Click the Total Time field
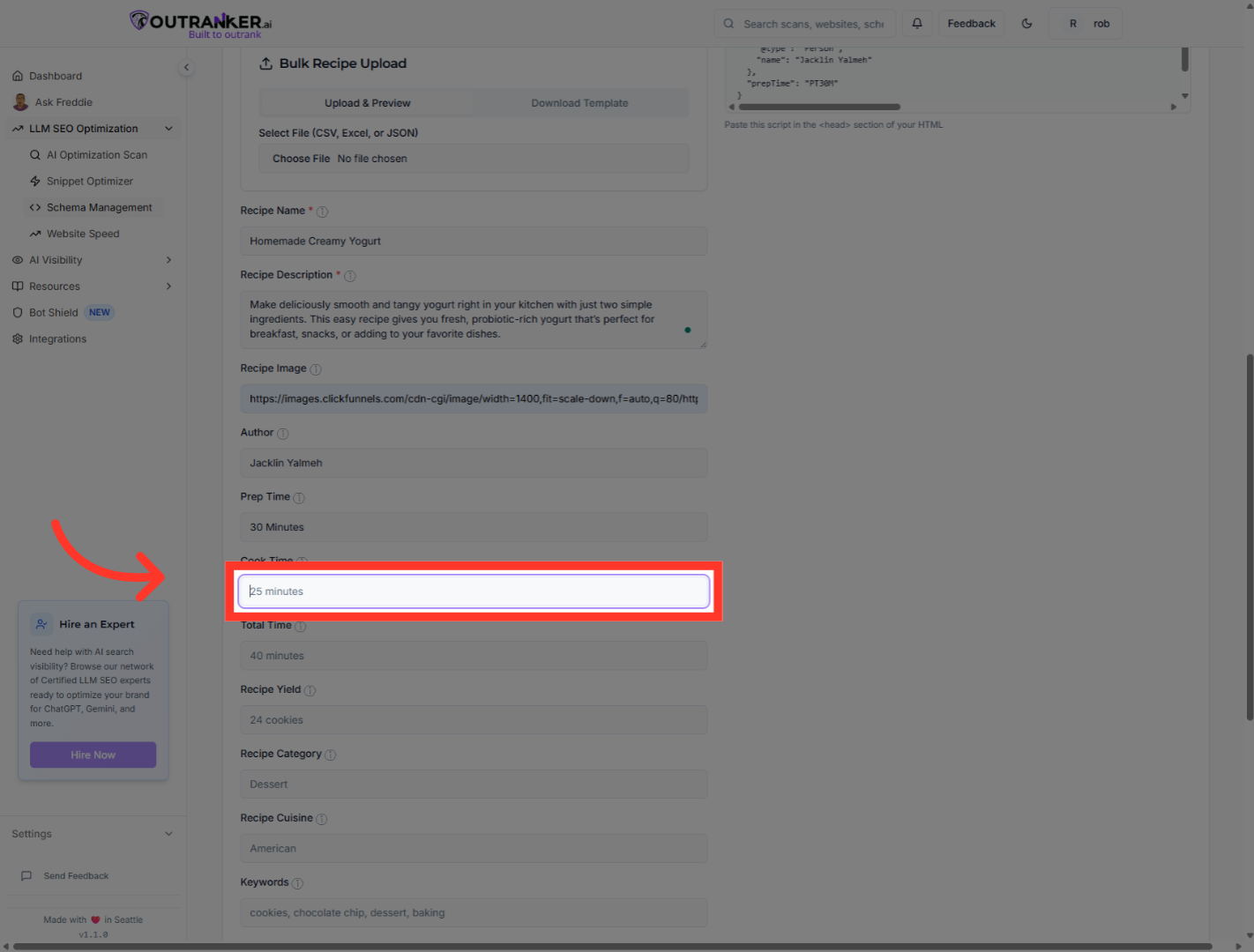The height and width of the screenshot is (952, 1254). 474,656
